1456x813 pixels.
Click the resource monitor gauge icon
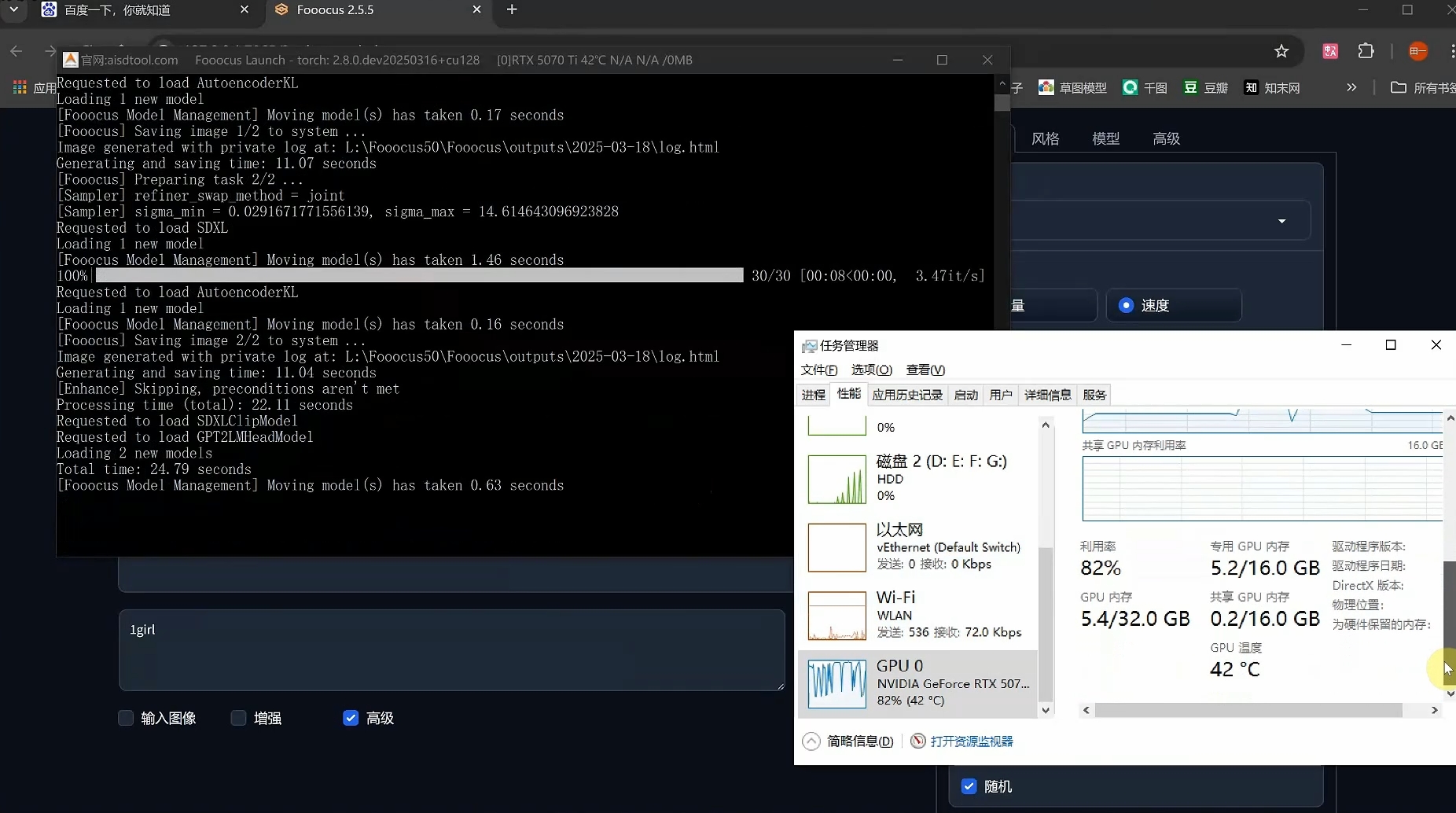point(917,741)
